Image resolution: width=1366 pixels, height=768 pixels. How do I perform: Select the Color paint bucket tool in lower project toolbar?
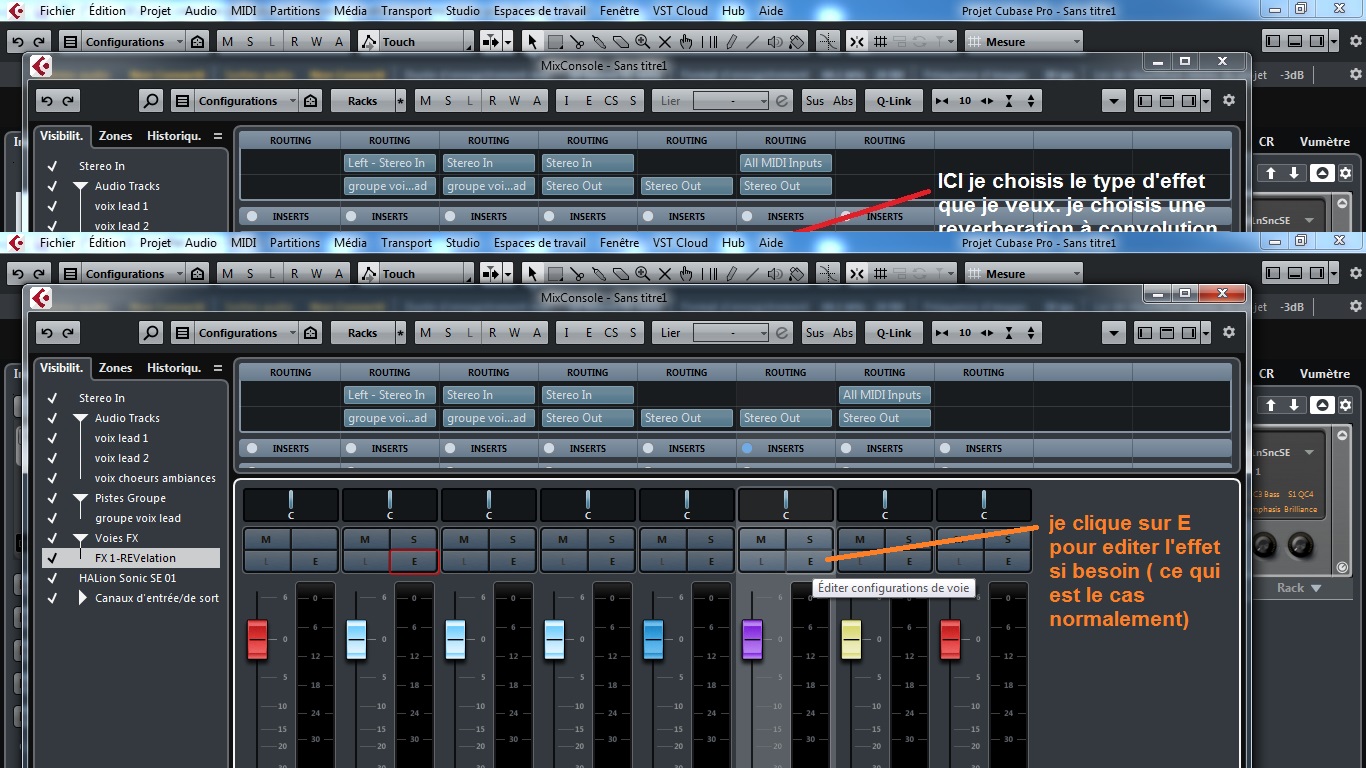click(797, 274)
